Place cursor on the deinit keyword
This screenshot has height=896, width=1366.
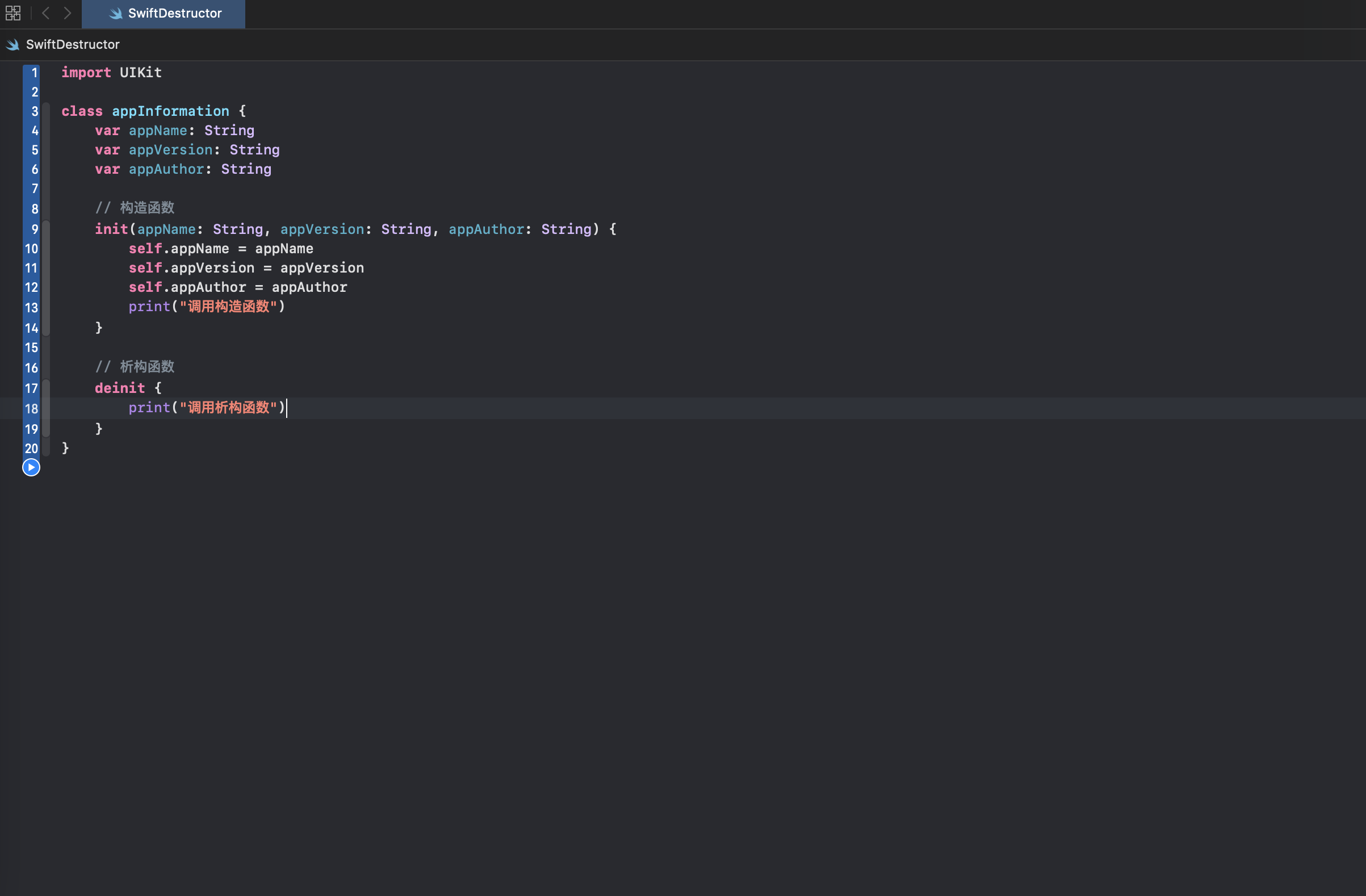[119, 388]
